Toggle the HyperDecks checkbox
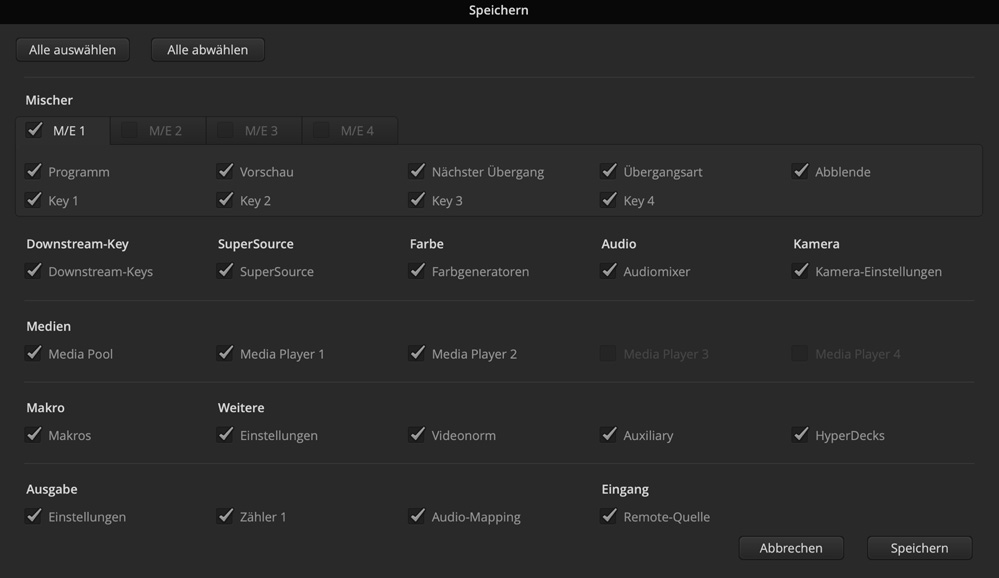This screenshot has height=578, width=999. [801, 435]
